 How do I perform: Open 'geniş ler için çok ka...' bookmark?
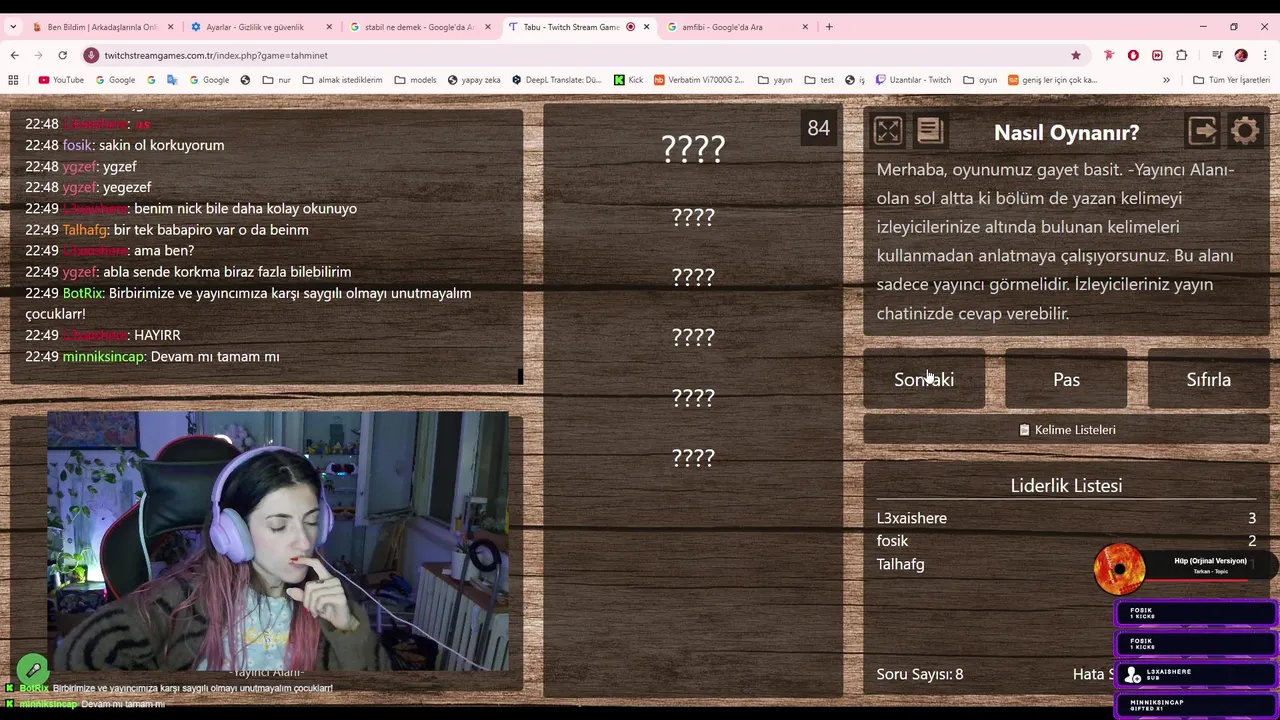pos(1052,80)
